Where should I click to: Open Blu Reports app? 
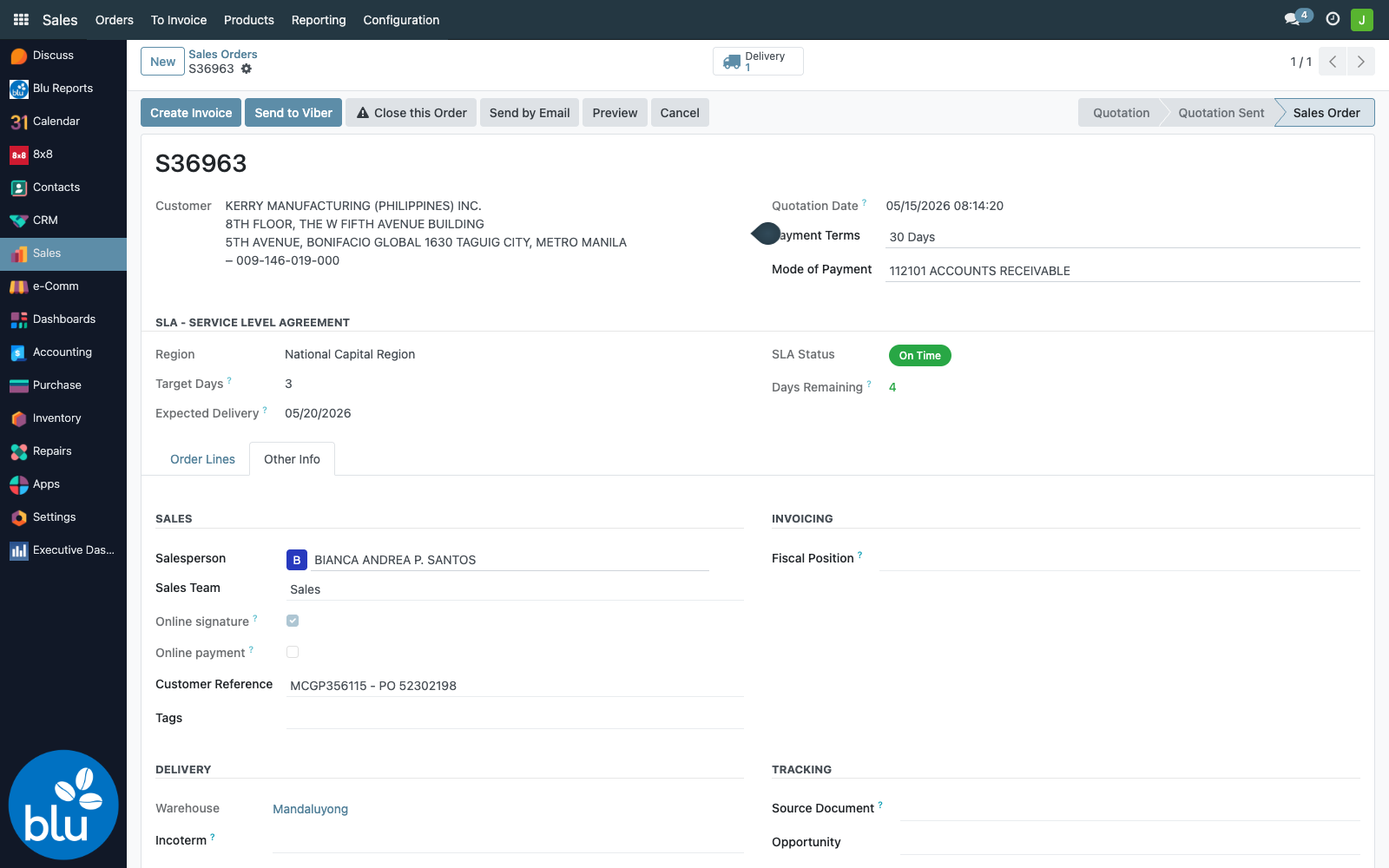63,89
